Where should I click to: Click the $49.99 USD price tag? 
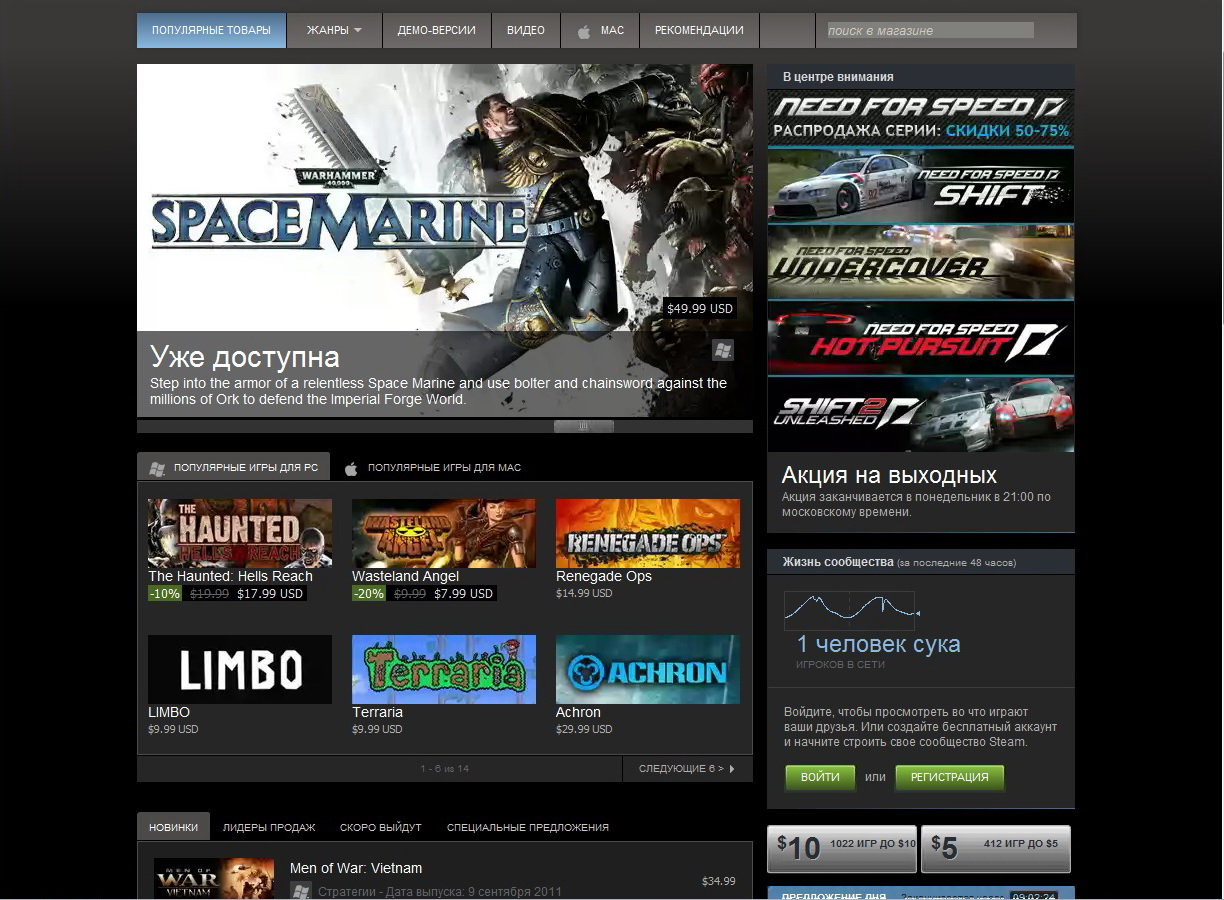pos(700,308)
